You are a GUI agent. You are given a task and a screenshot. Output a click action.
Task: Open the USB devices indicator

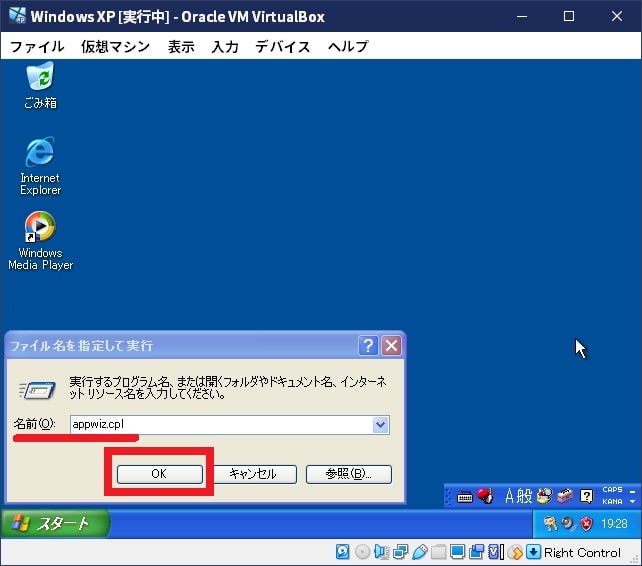(419, 552)
